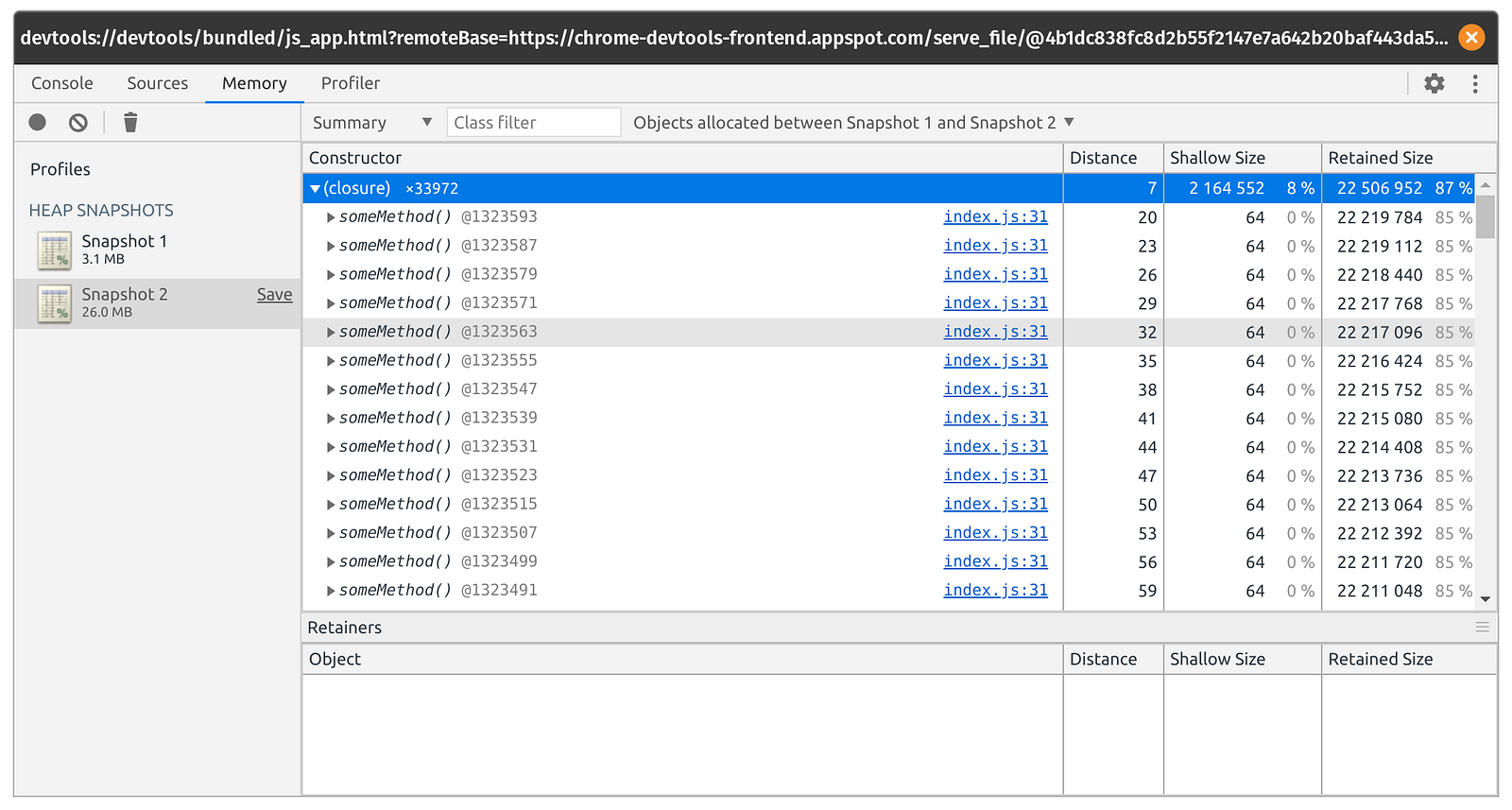Screen dimensions: 1512x810
Task: Sort by upper Retained Size column header
Action: [1409, 158]
